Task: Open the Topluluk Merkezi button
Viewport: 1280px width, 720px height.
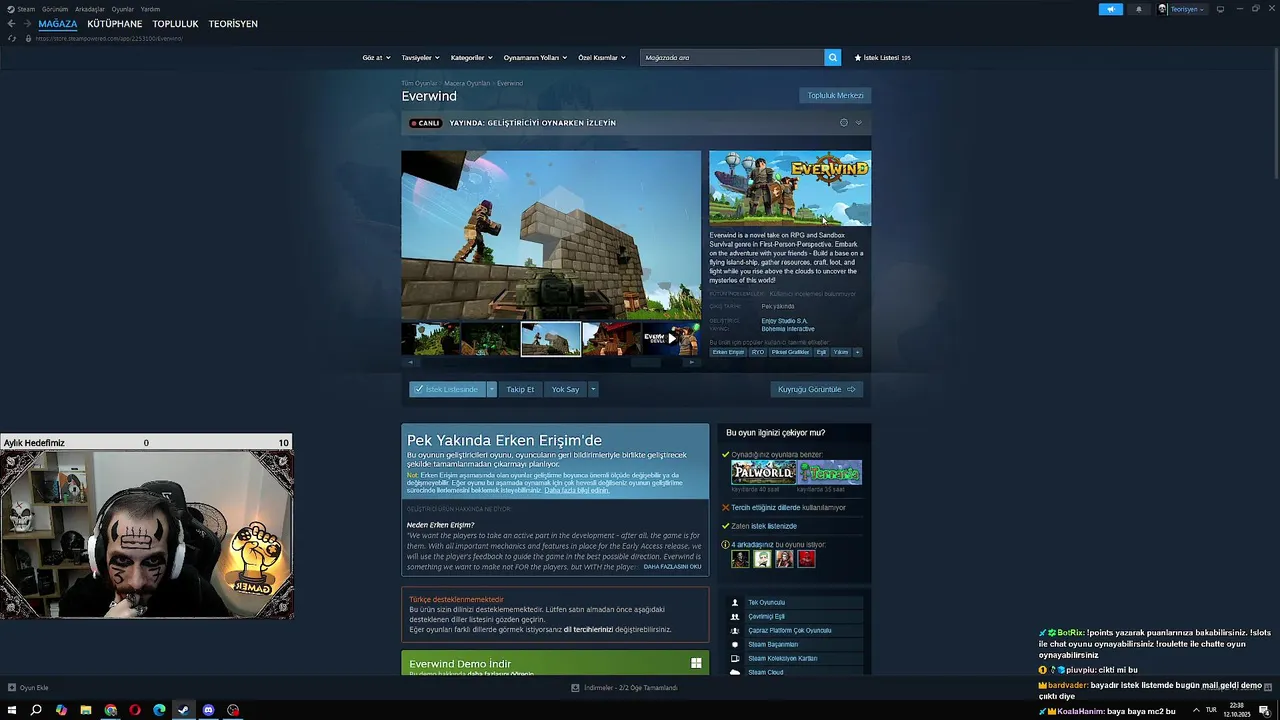Action: click(835, 95)
